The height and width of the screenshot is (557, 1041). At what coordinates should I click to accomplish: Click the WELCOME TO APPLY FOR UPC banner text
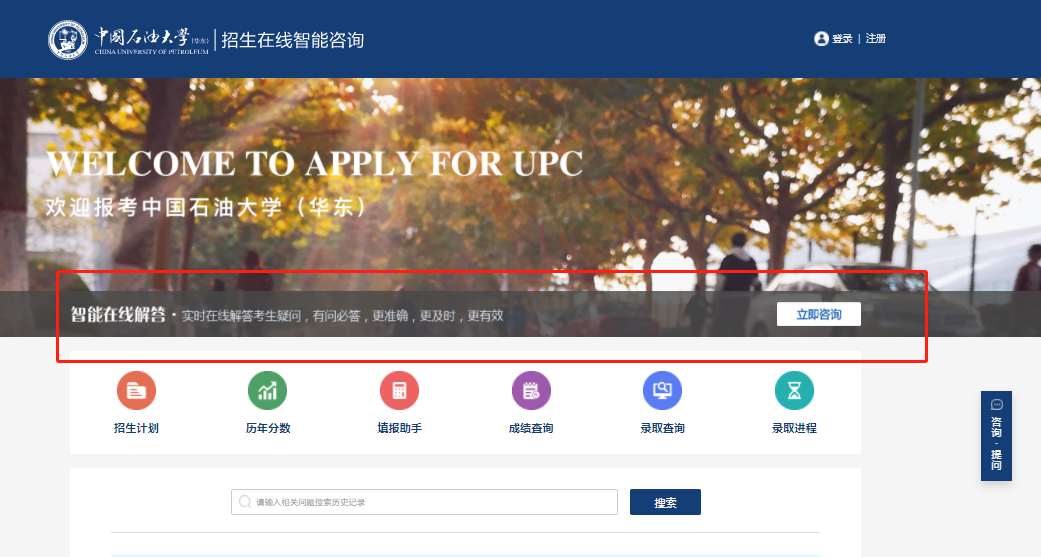click(315, 163)
